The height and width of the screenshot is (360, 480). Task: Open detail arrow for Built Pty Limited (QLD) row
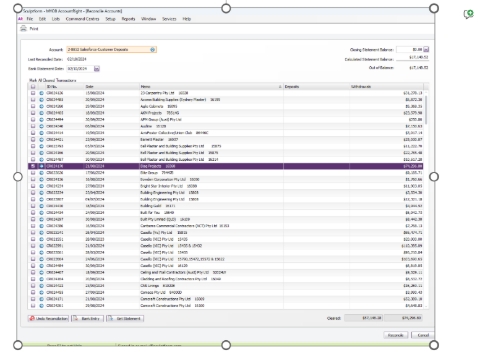point(41,219)
